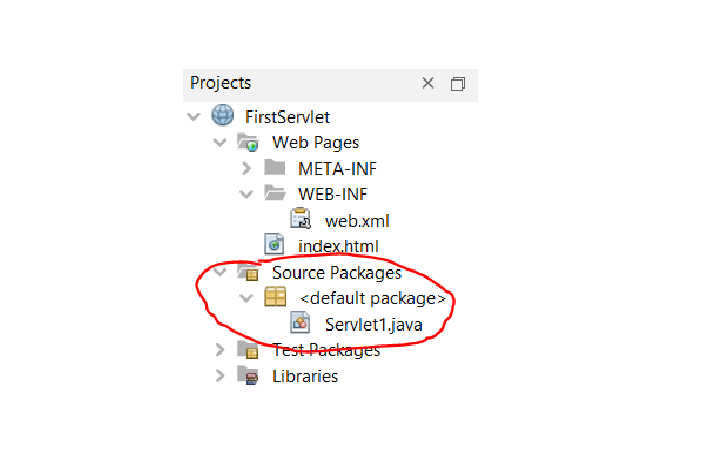Maximize the Projects window panel
The image size is (715, 459).
(x=458, y=84)
